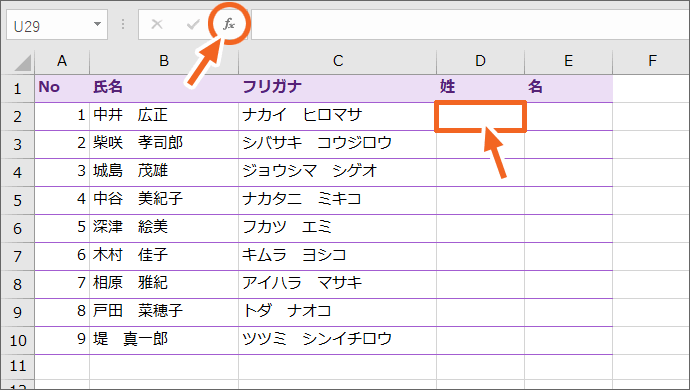Click cell containing ジョウシマ シゲオ
Screen dimensions: 690x390
[338, 173]
